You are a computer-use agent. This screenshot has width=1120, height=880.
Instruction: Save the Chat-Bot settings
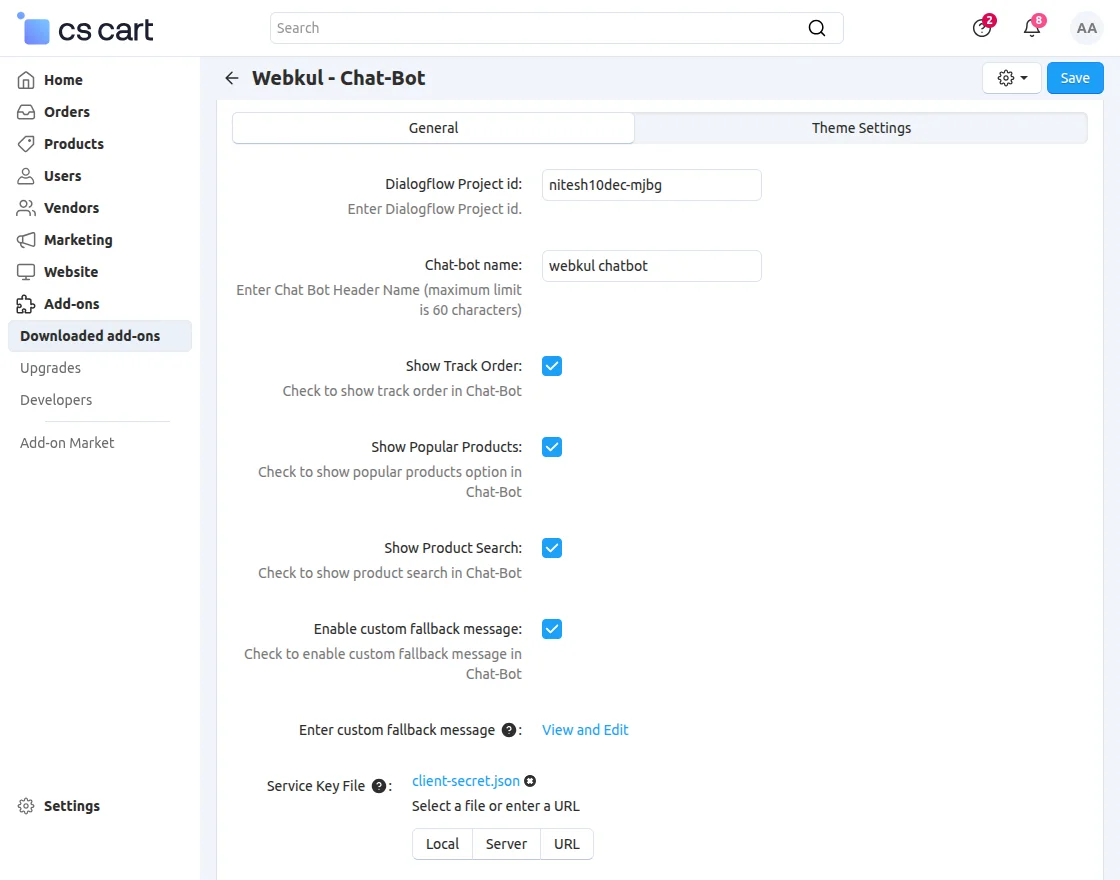click(1074, 77)
